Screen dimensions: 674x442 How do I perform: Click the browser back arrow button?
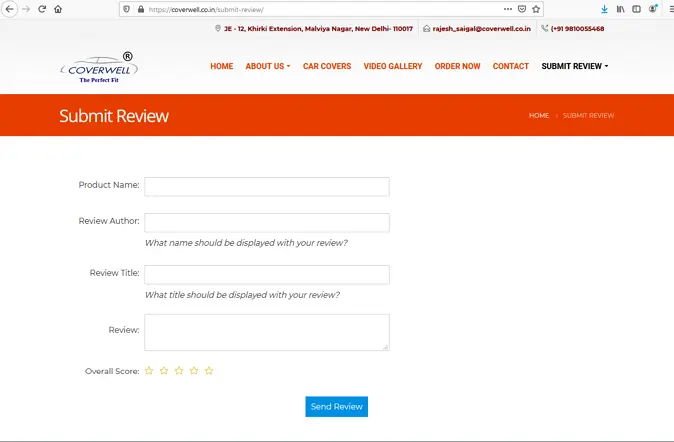point(9,9)
